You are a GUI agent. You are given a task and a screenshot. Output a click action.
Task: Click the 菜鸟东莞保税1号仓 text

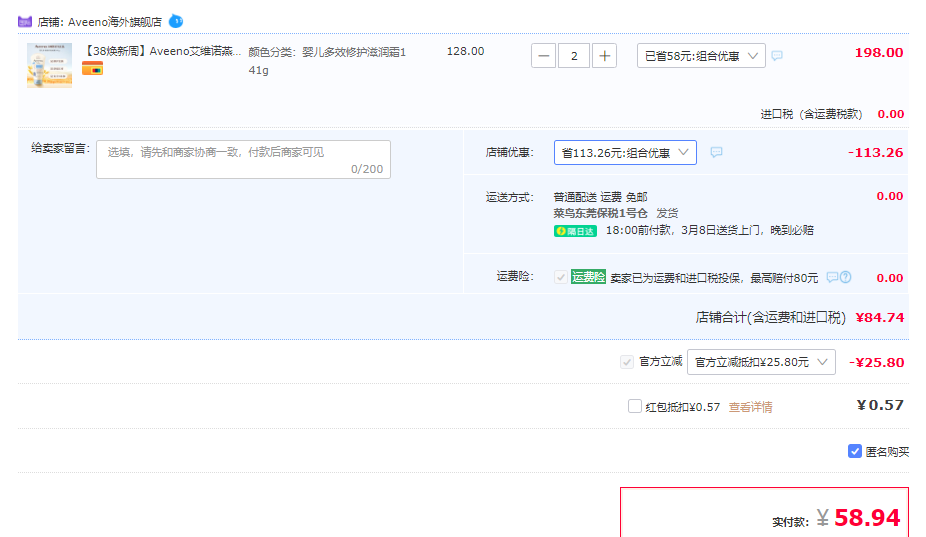click(600, 213)
